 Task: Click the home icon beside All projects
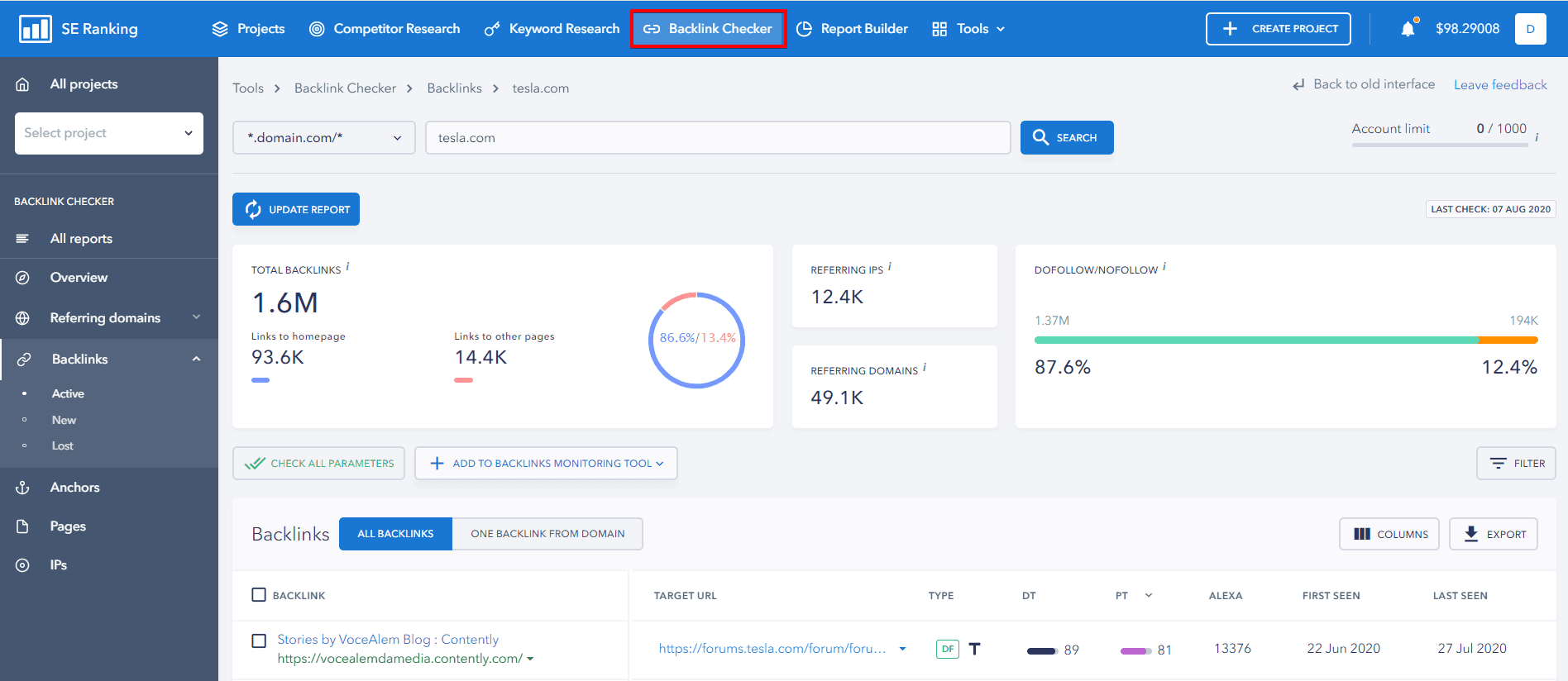pos(23,84)
